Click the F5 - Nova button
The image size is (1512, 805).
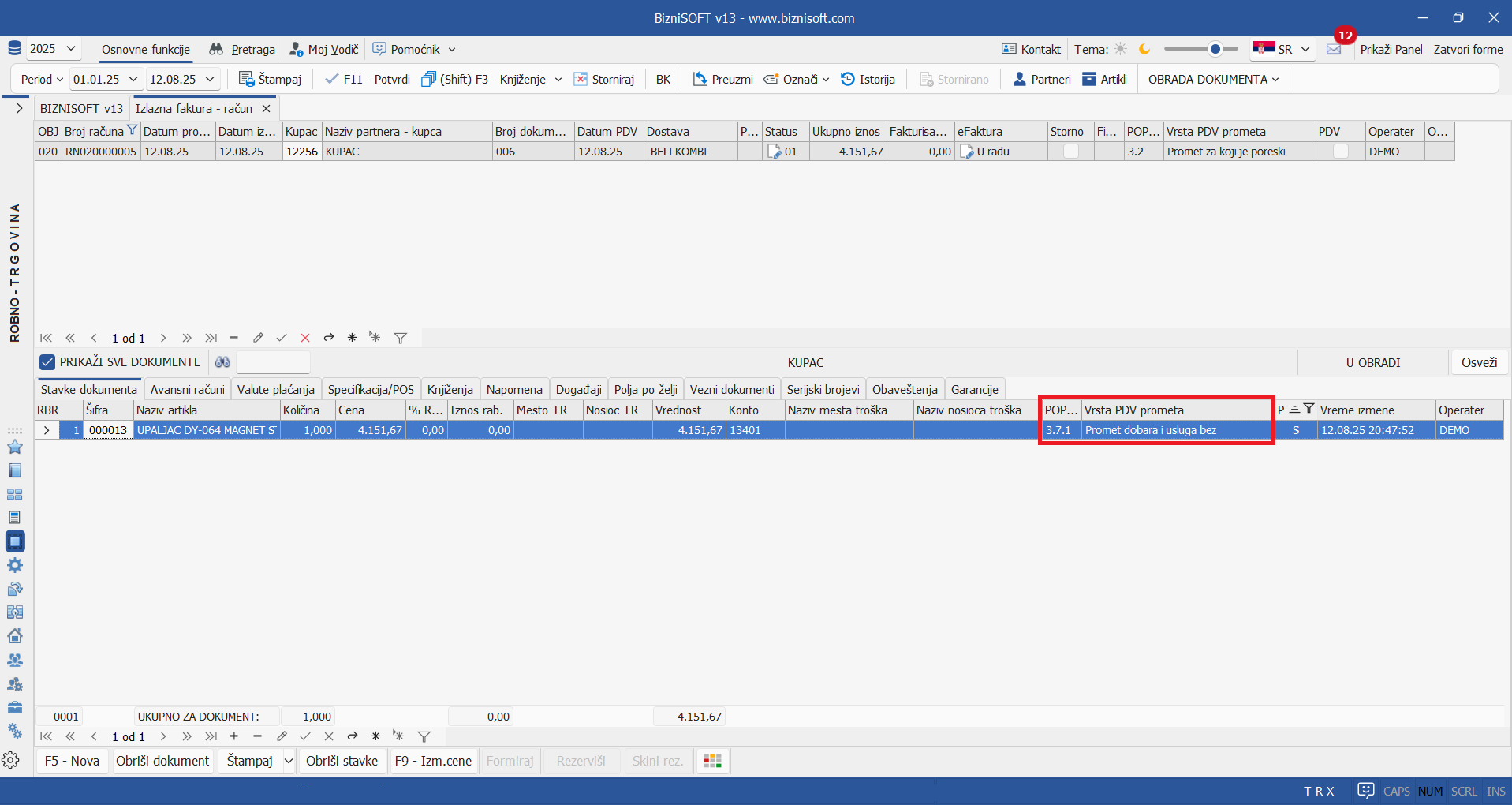[72, 761]
